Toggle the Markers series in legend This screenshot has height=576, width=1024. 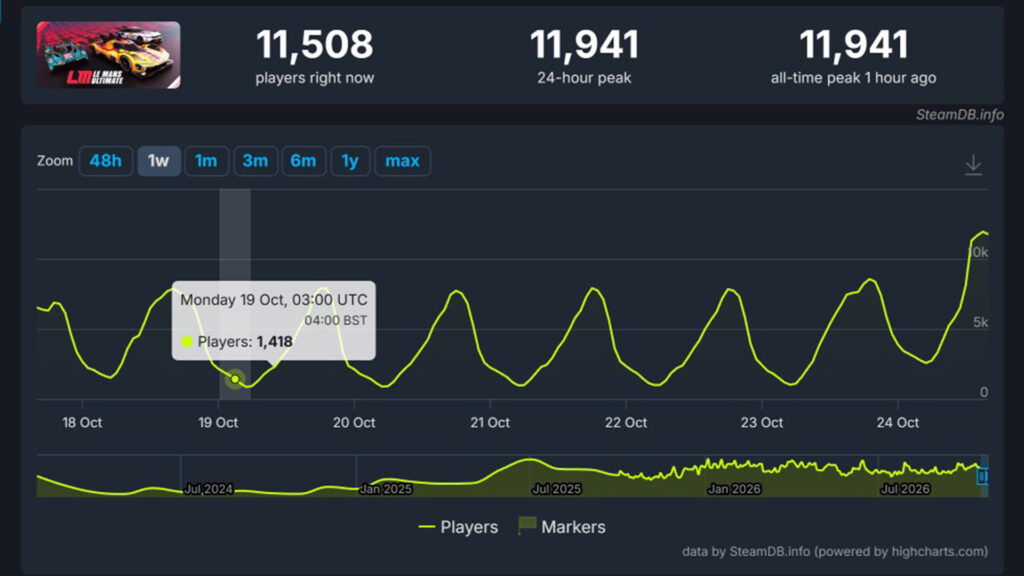562,527
